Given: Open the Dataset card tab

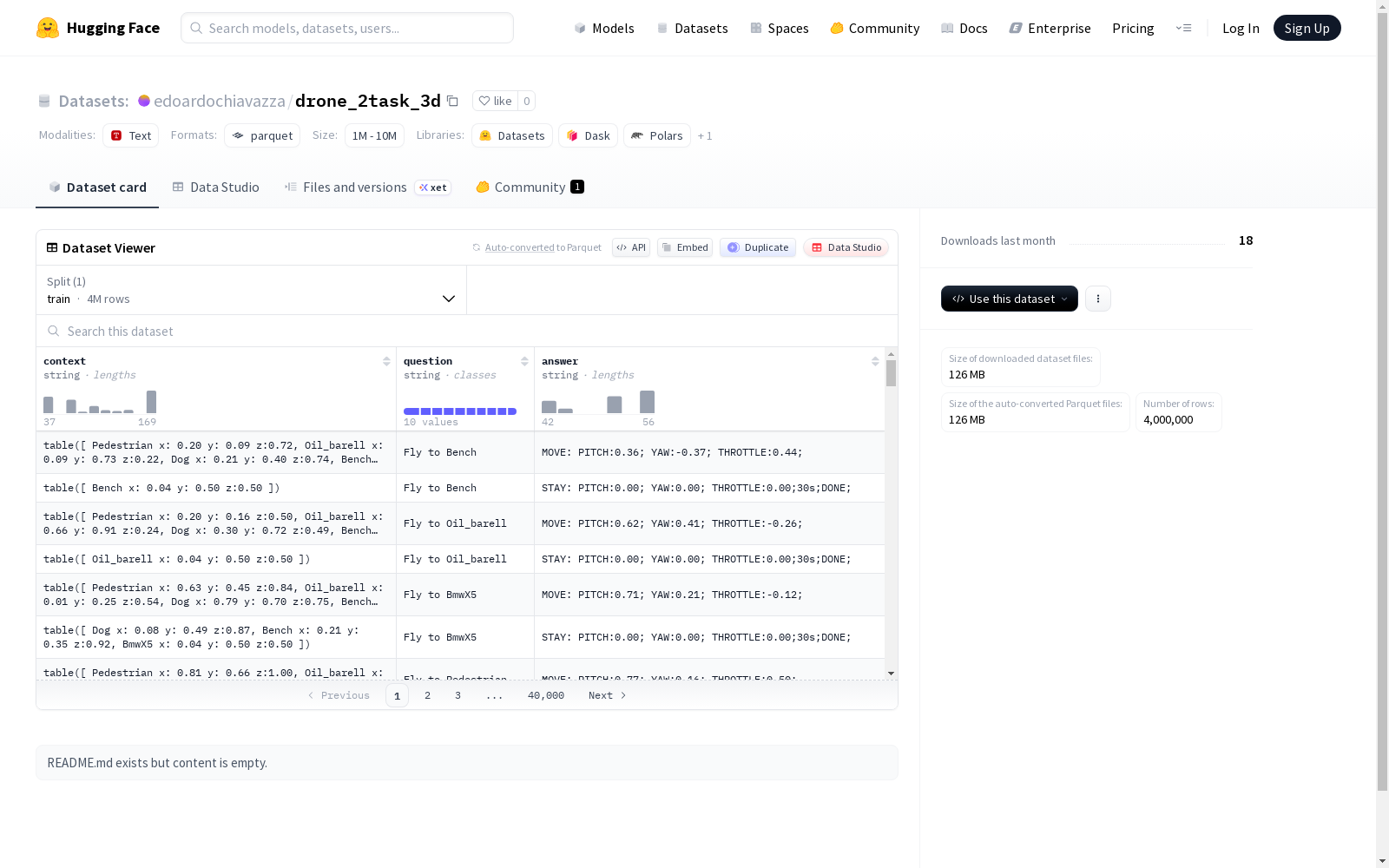Looking at the screenshot, I should 97,187.
